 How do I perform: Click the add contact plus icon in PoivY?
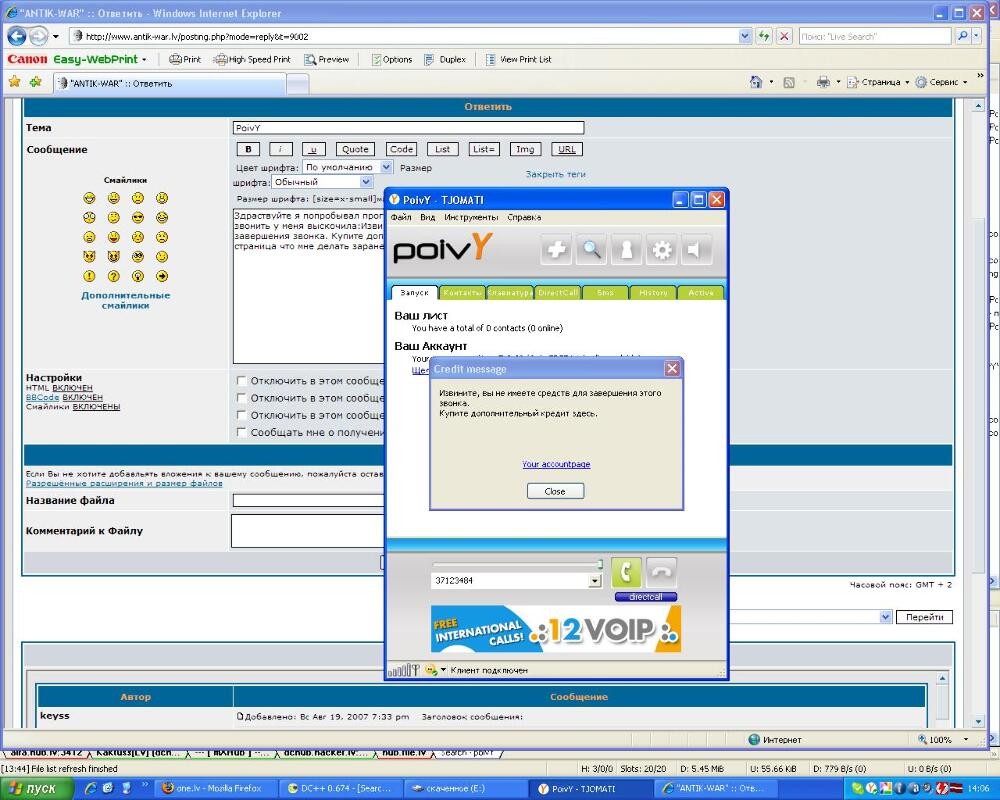pyautogui.click(x=556, y=250)
